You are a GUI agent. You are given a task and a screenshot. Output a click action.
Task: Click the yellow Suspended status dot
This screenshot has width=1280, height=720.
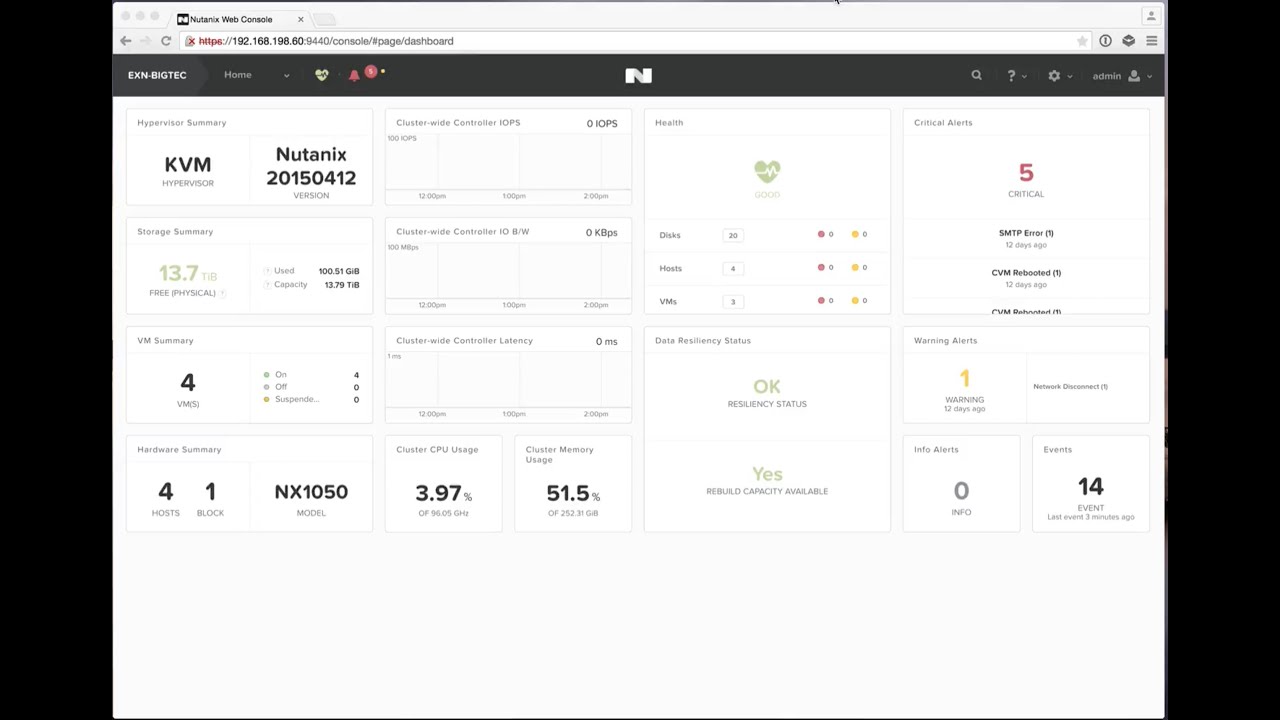[266, 399]
